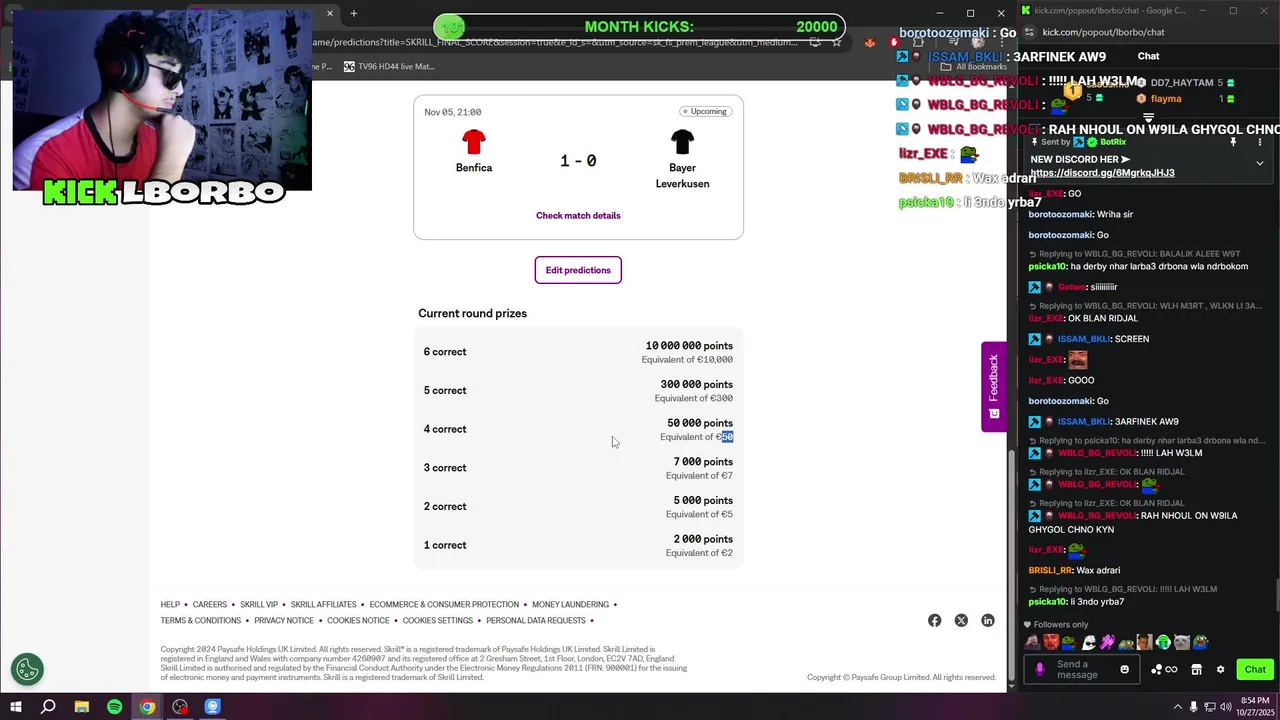The height and width of the screenshot is (720, 1280).
Task: Click the purple microphone icon in chat
Action: [1040, 670]
